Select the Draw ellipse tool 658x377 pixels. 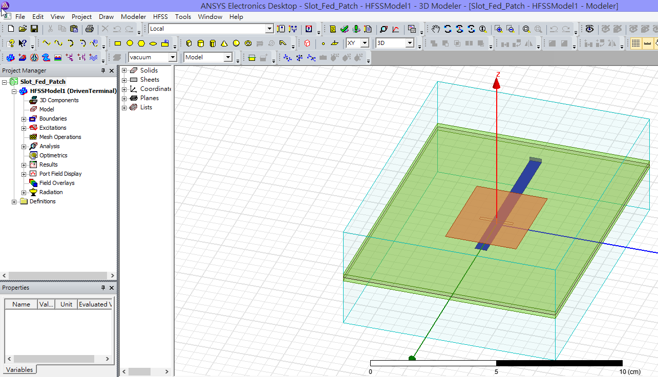pos(153,43)
